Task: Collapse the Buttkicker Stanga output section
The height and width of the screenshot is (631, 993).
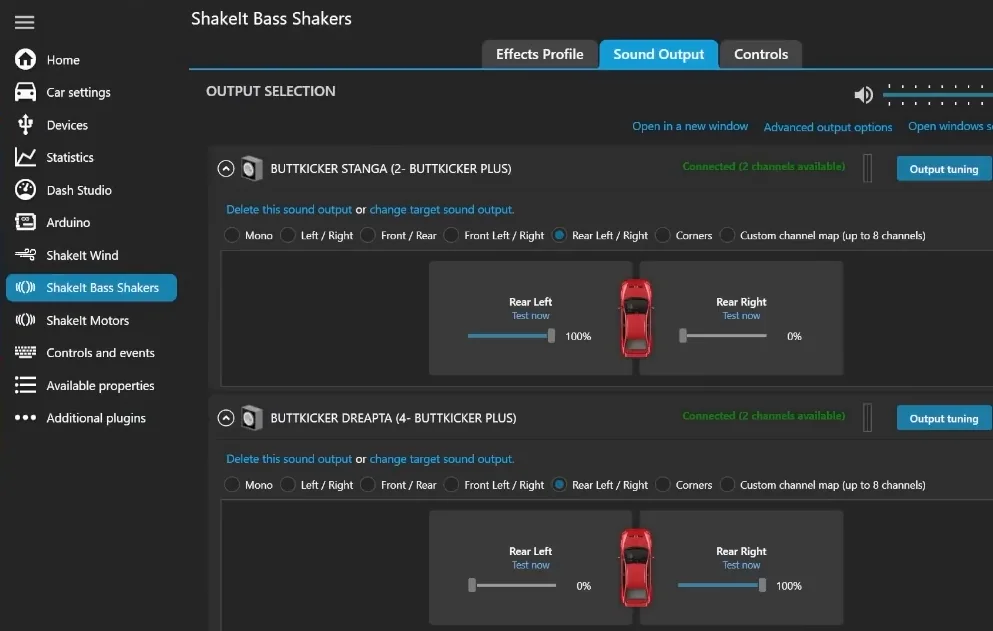Action: click(x=225, y=169)
